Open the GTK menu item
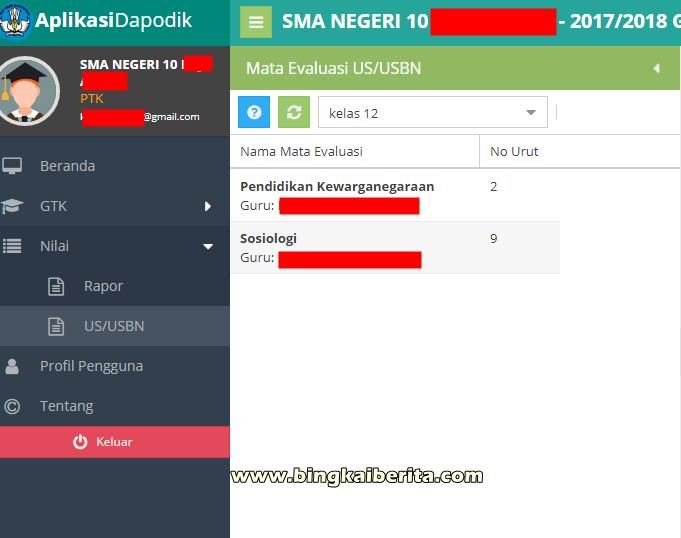The height and width of the screenshot is (538, 681). [x=115, y=206]
